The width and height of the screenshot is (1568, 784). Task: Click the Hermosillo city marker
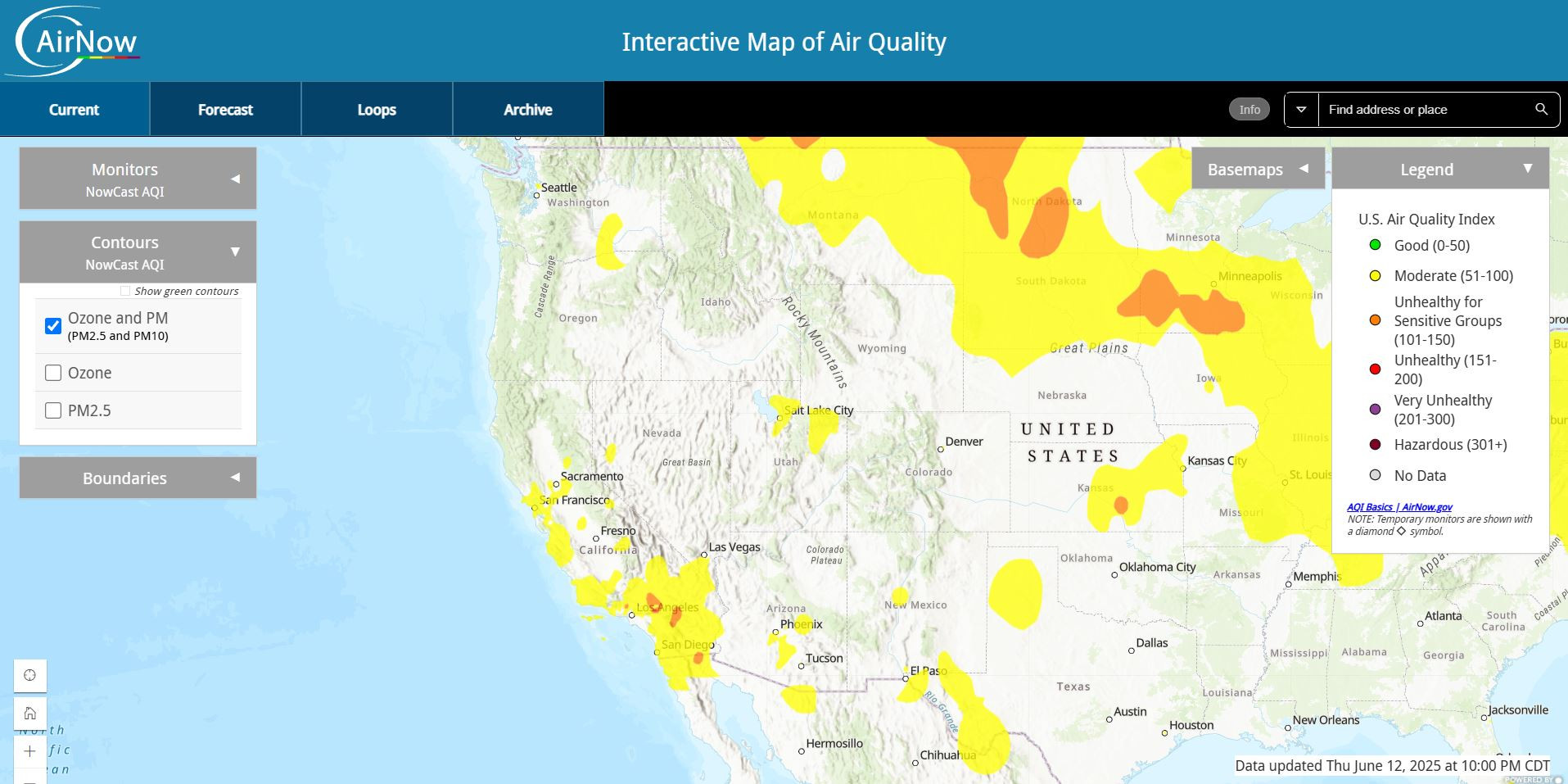pyautogui.click(x=802, y=751)
